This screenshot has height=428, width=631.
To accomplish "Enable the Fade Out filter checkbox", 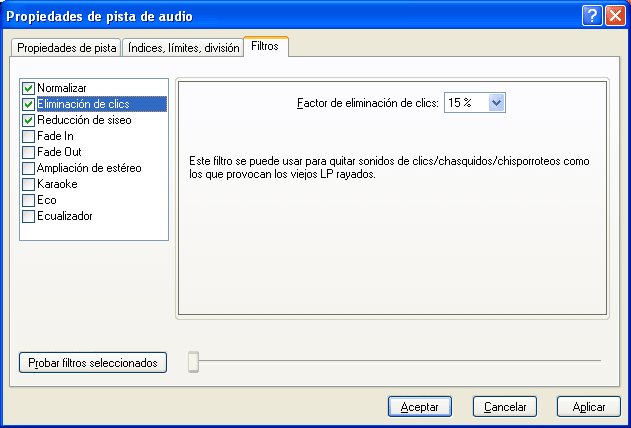I will pos(29,152).
